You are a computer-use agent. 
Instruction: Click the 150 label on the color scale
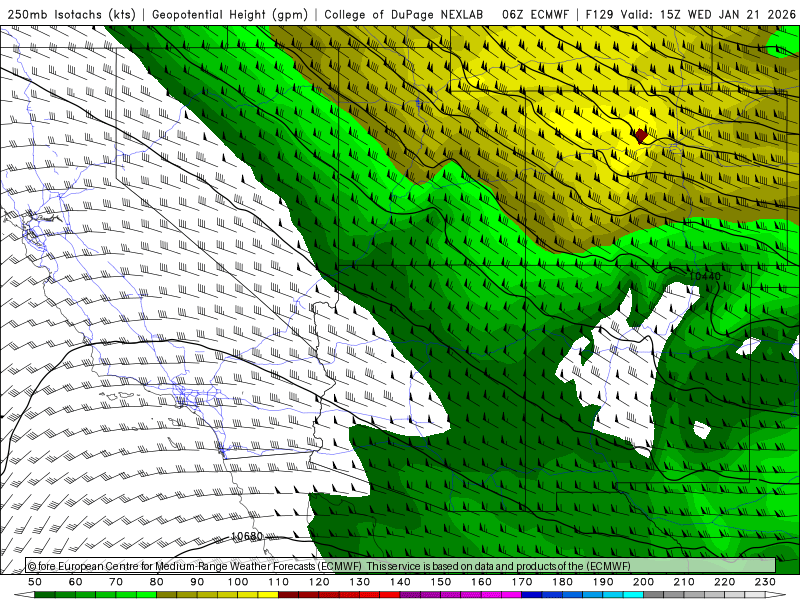tap(441, 582)
